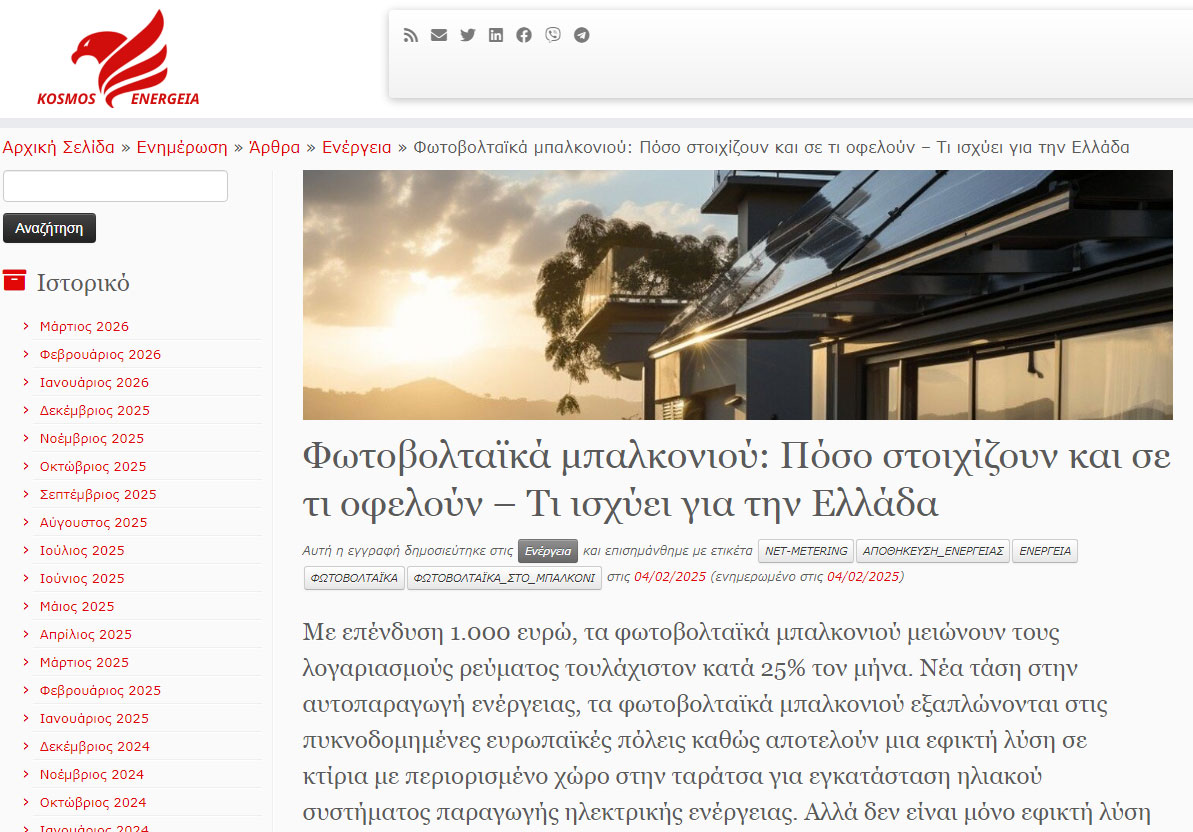Navigate to Άρθρα breadcrumb
The image size is (1193, 832).
[274, 147]
